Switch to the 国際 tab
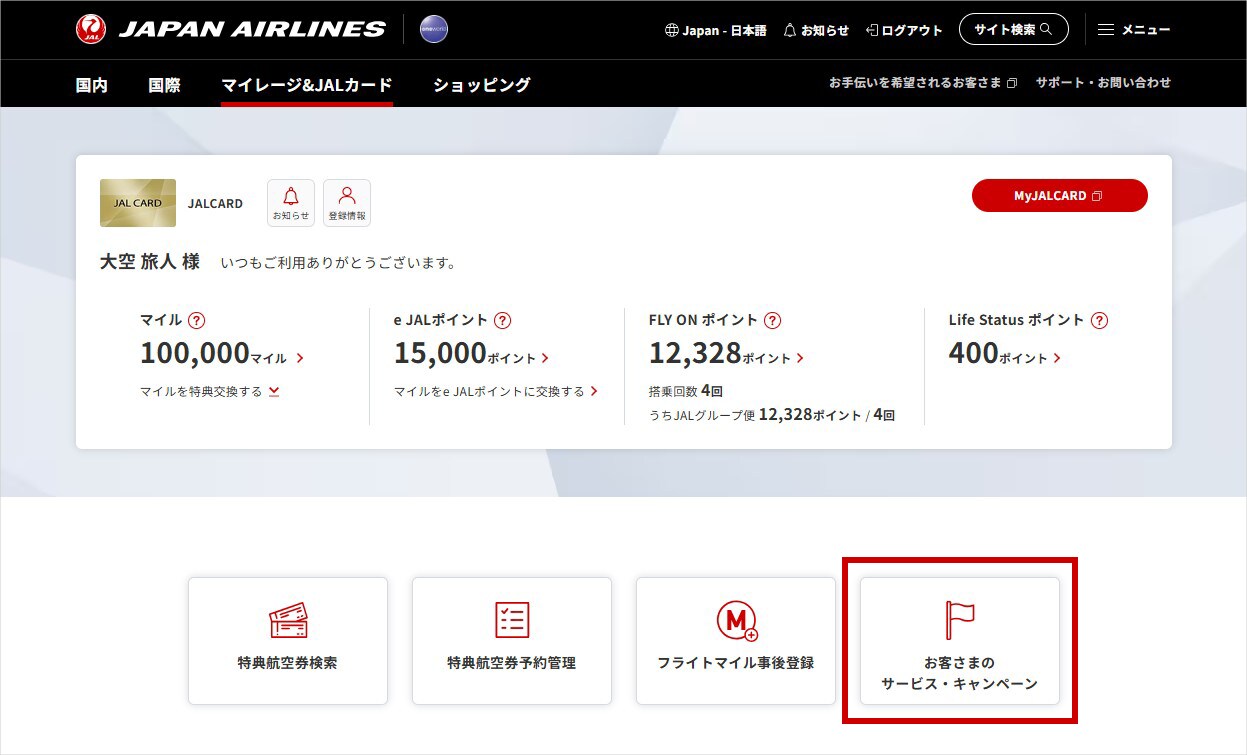 164,86
